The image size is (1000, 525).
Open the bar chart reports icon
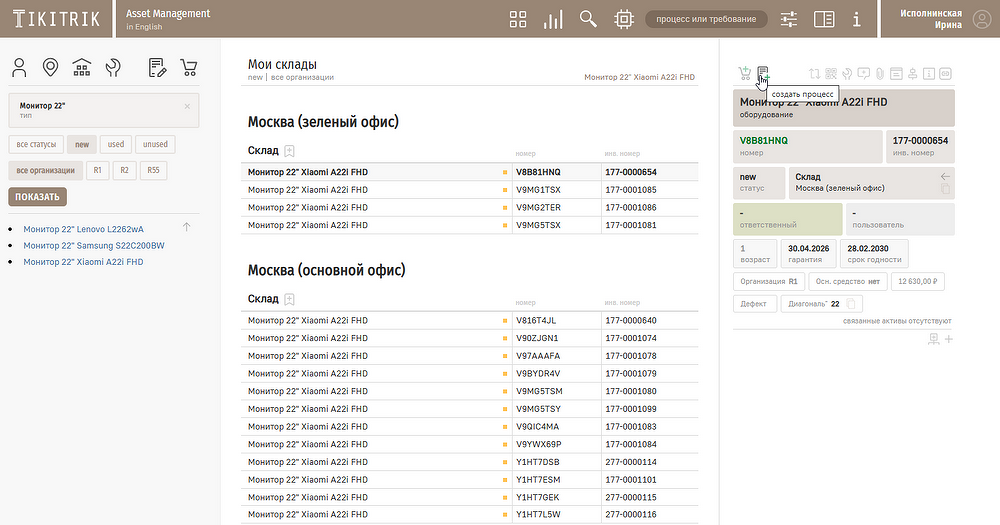tap(552, 20)
